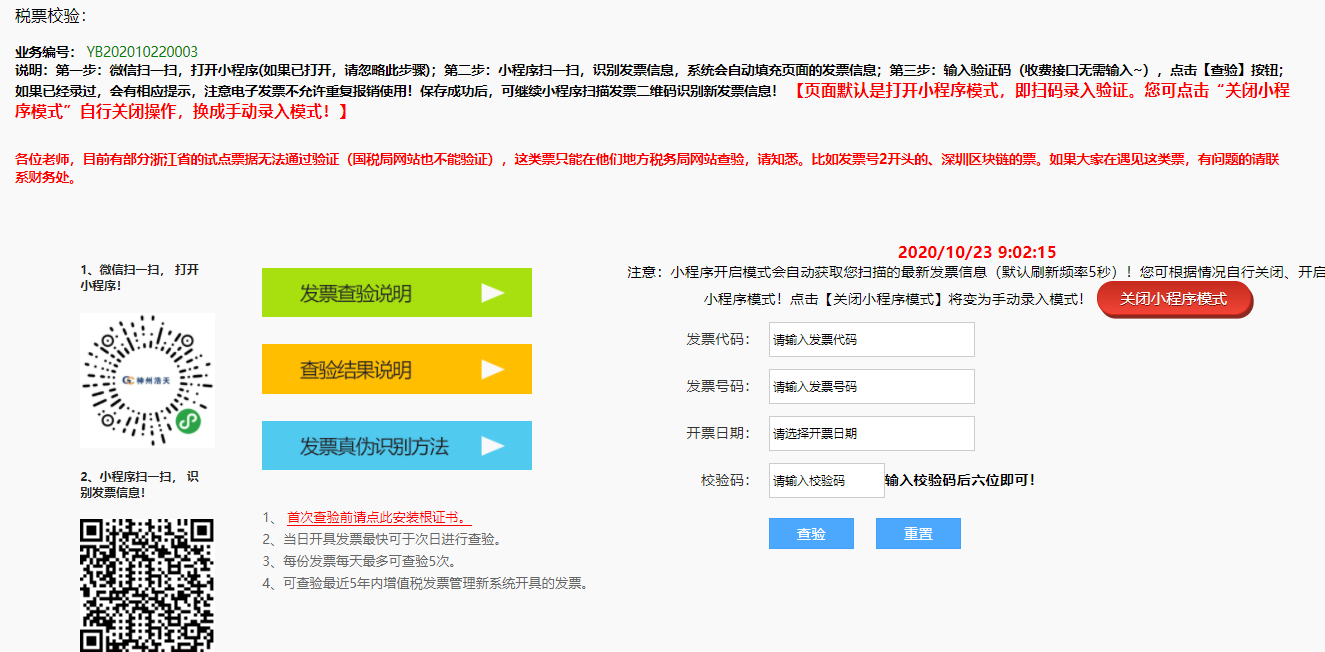Image resolution: width=1325 pixels, height=652 pixels.
Task: Focus the 发票代码 input field
Action: pyautogui.click(x=871, y=340)
